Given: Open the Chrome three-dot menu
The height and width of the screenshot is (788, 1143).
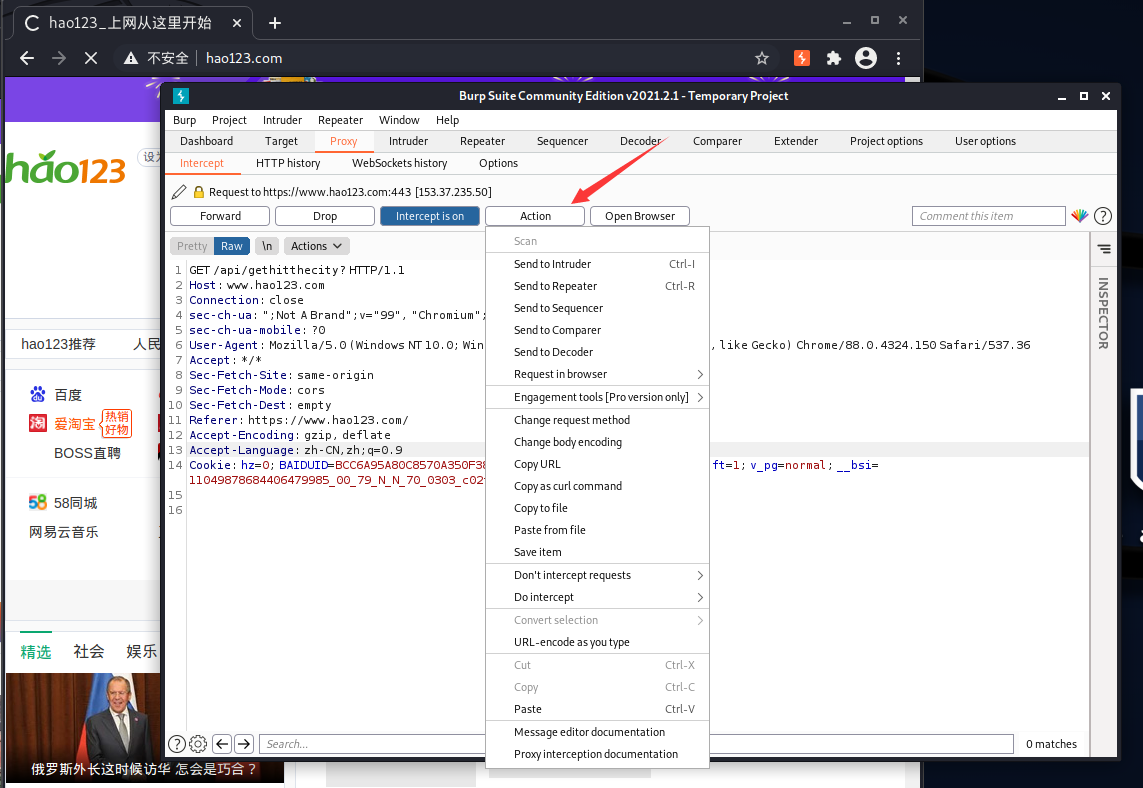Looking at the screenshot, I should tap(898, 58).
